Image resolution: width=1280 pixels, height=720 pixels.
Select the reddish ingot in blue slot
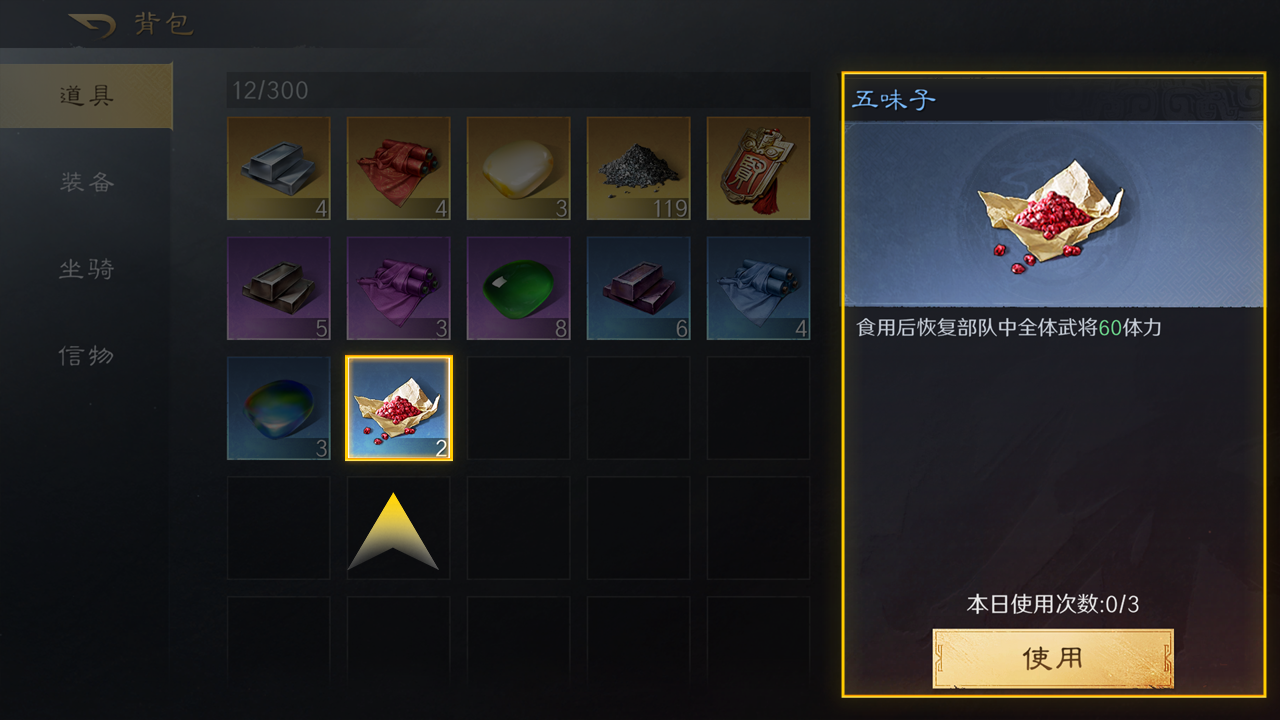[639, 288]
